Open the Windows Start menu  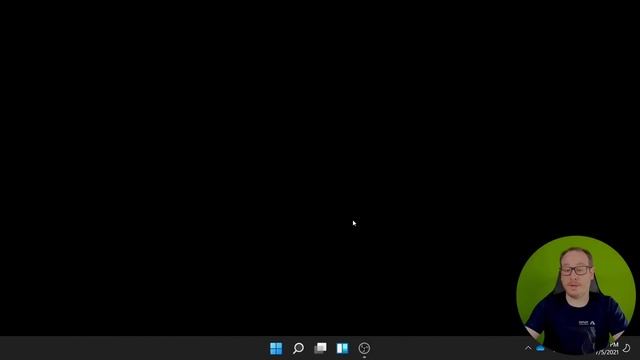coord(276,348)
